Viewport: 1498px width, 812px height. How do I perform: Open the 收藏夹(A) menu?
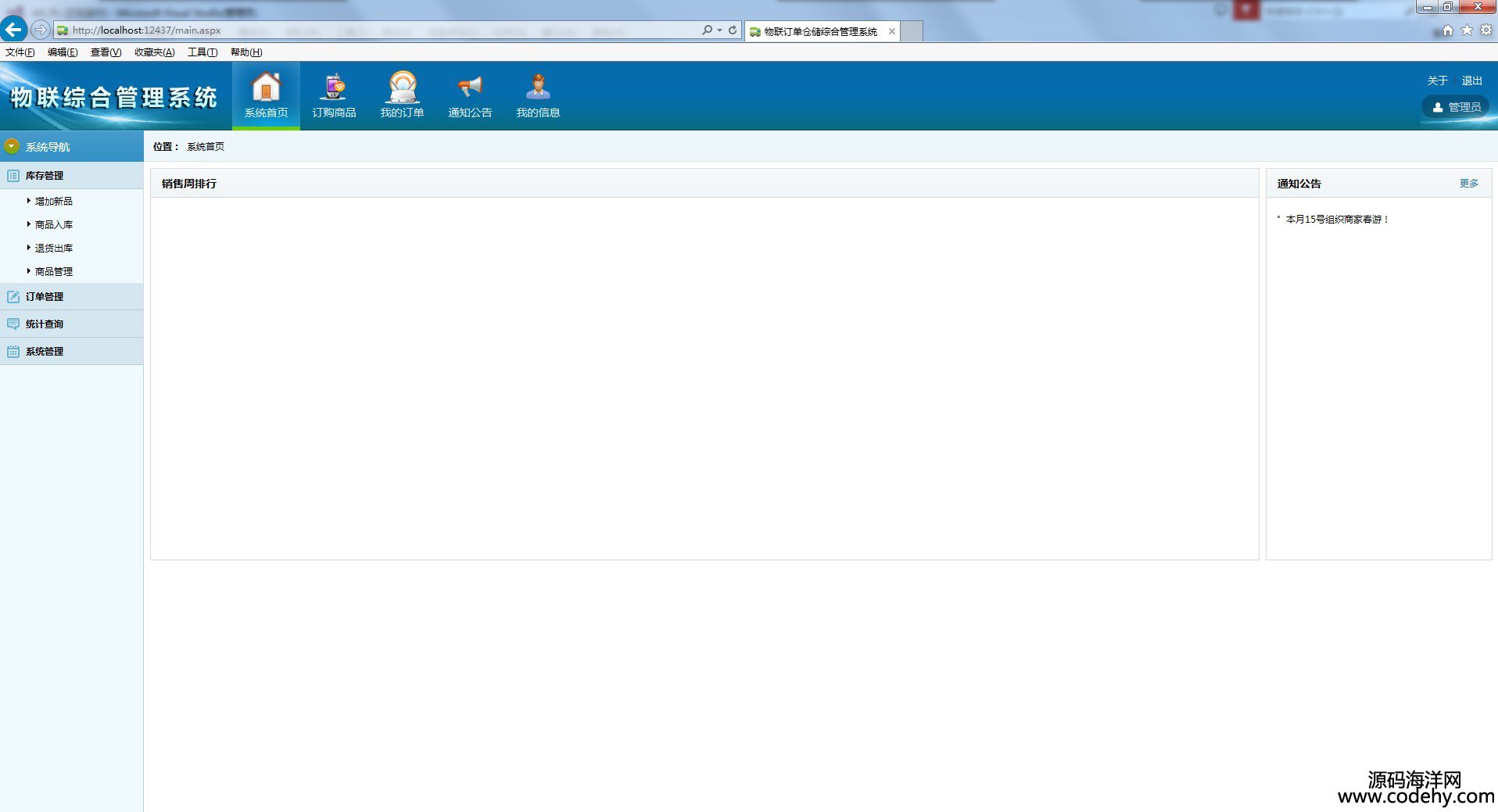point(155,52)
